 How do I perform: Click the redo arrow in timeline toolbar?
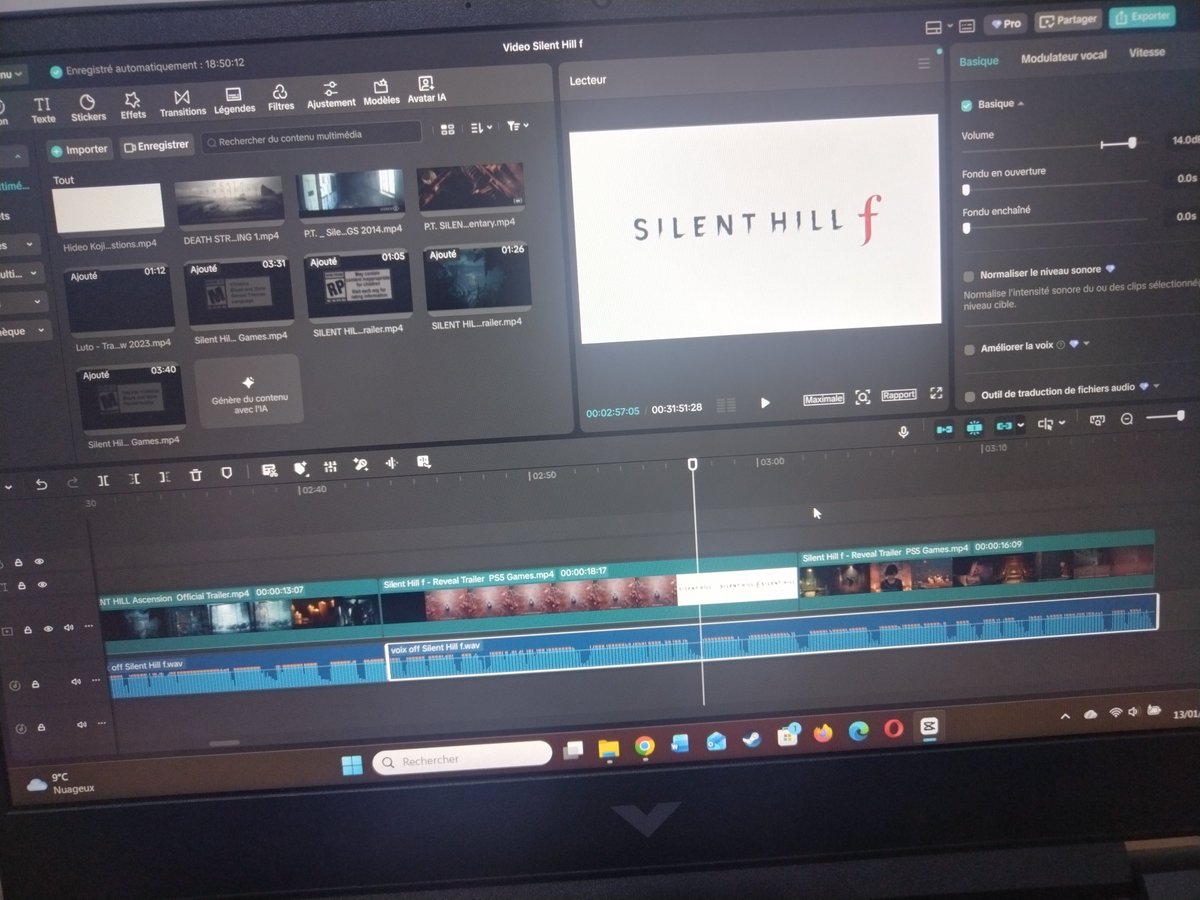72,482
